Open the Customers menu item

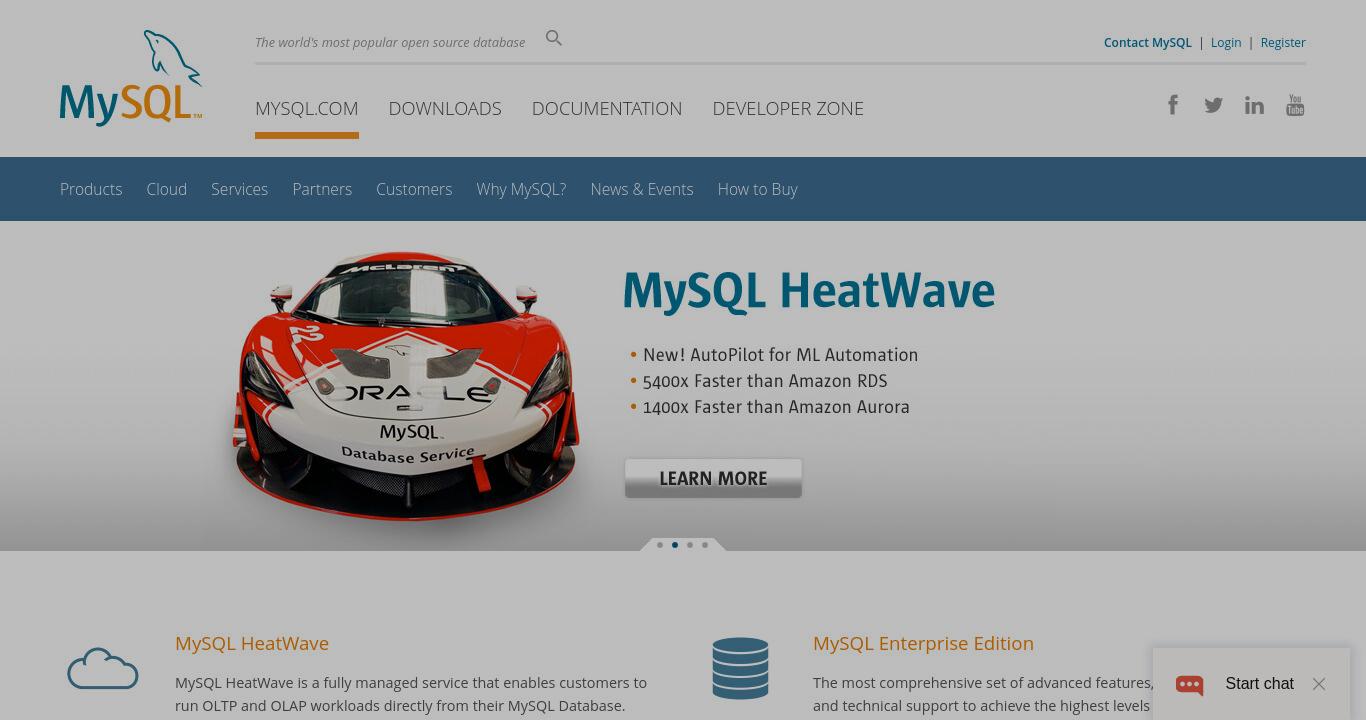414,189
